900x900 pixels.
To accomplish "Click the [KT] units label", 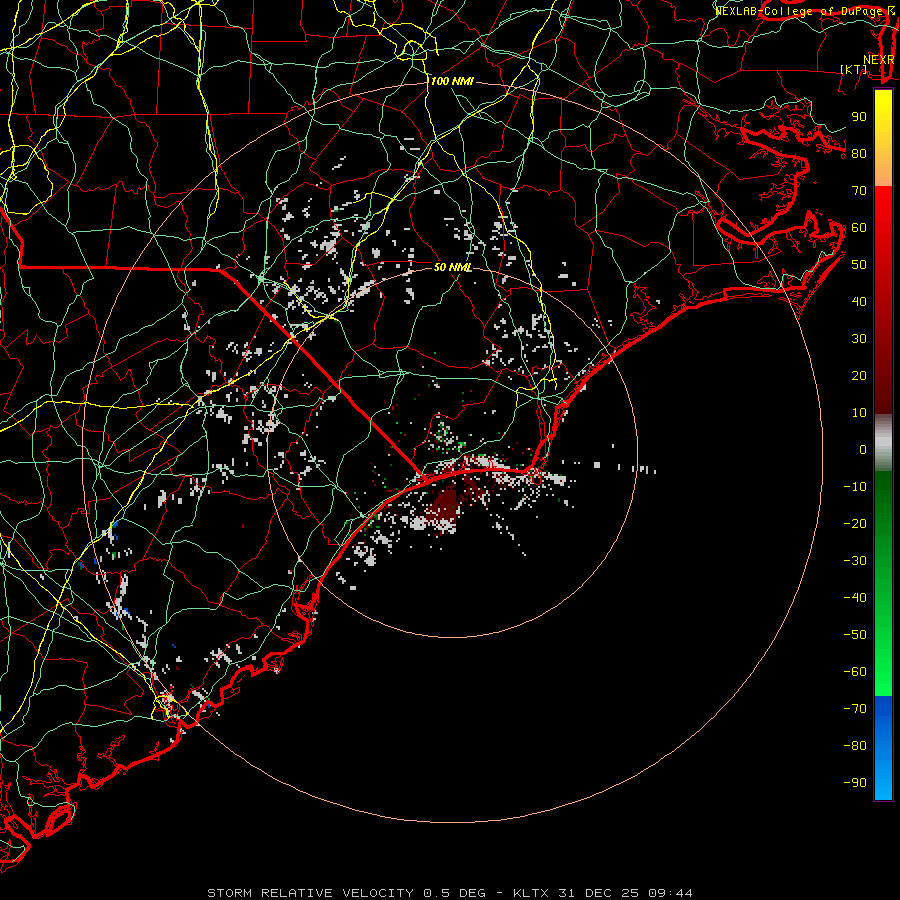I will point(854,69).
